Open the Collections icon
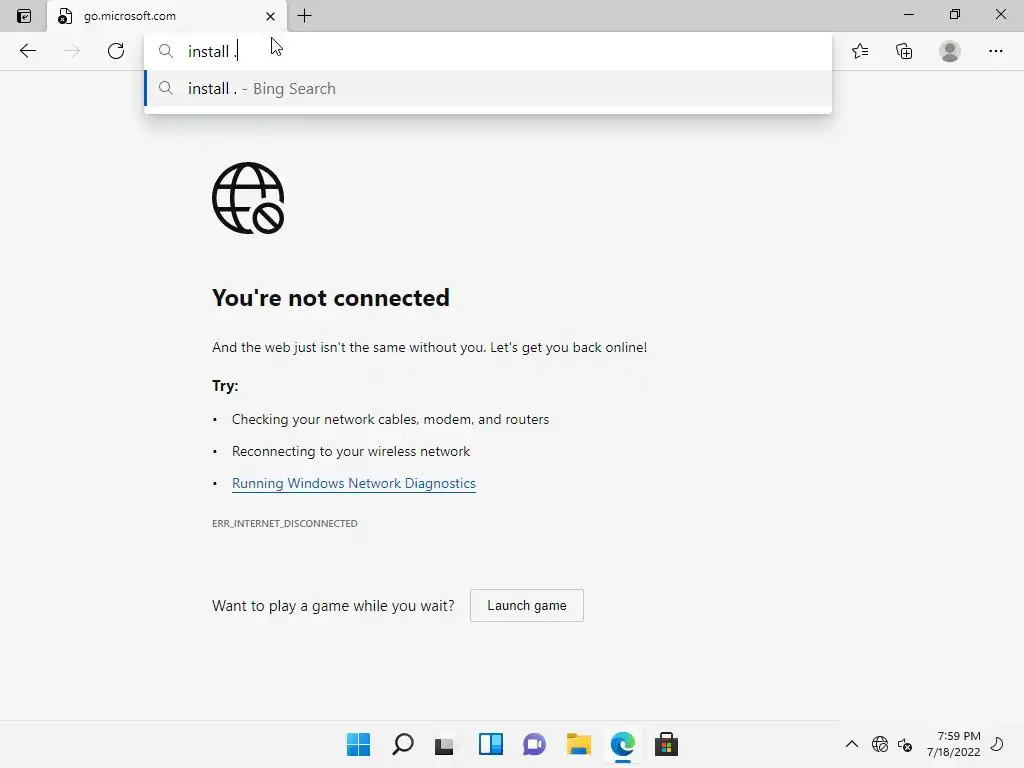 (904, 51)
